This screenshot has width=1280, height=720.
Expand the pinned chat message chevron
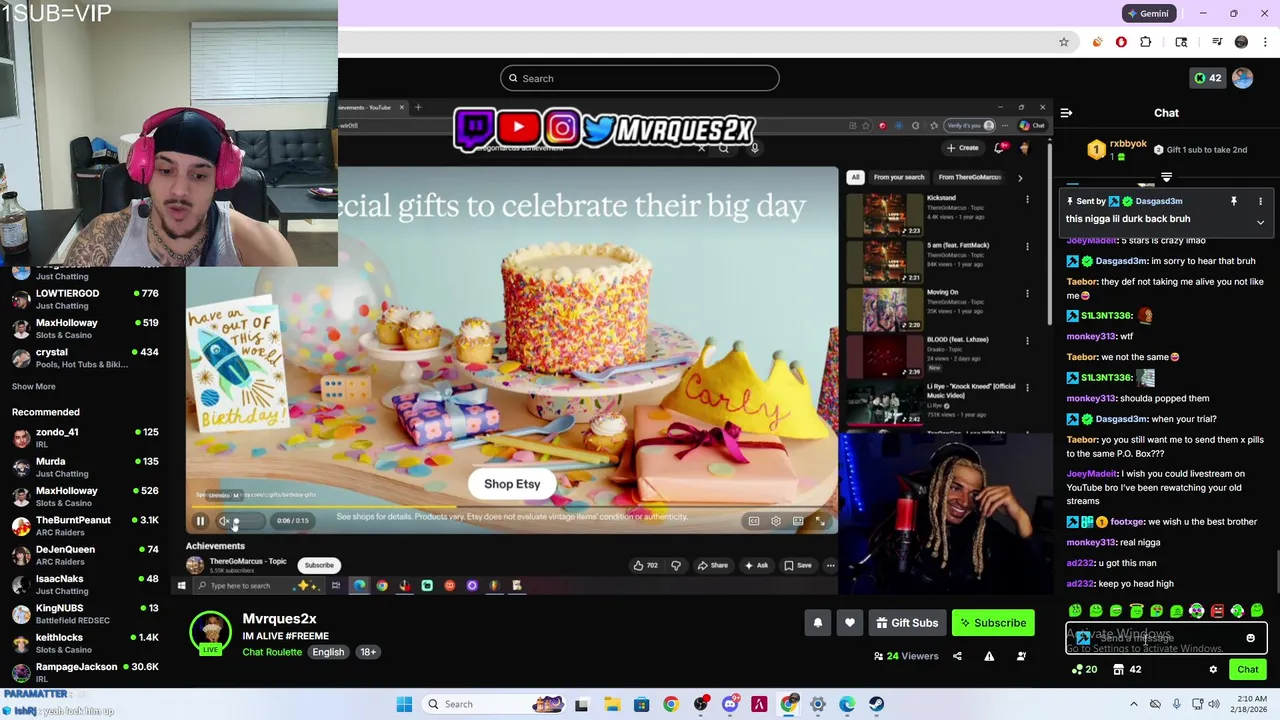pos(1260,222)
